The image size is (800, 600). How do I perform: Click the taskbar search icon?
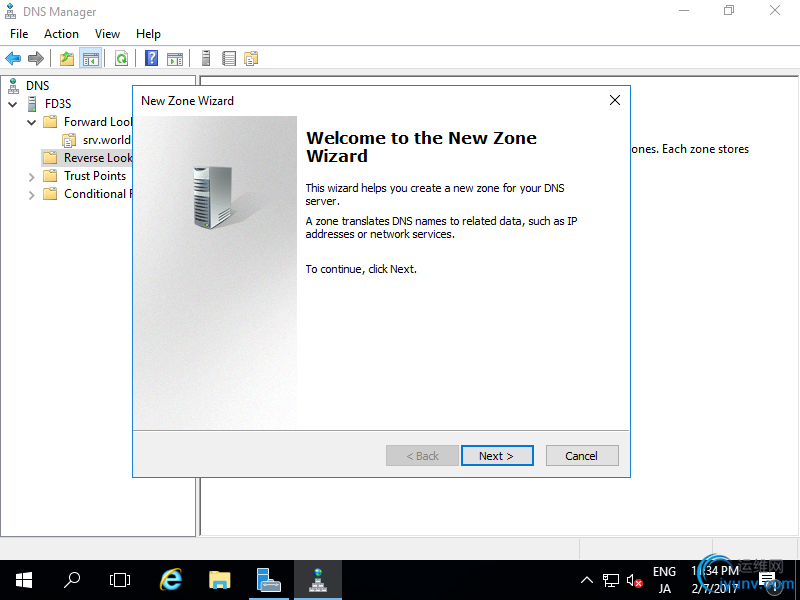point(72,580)
